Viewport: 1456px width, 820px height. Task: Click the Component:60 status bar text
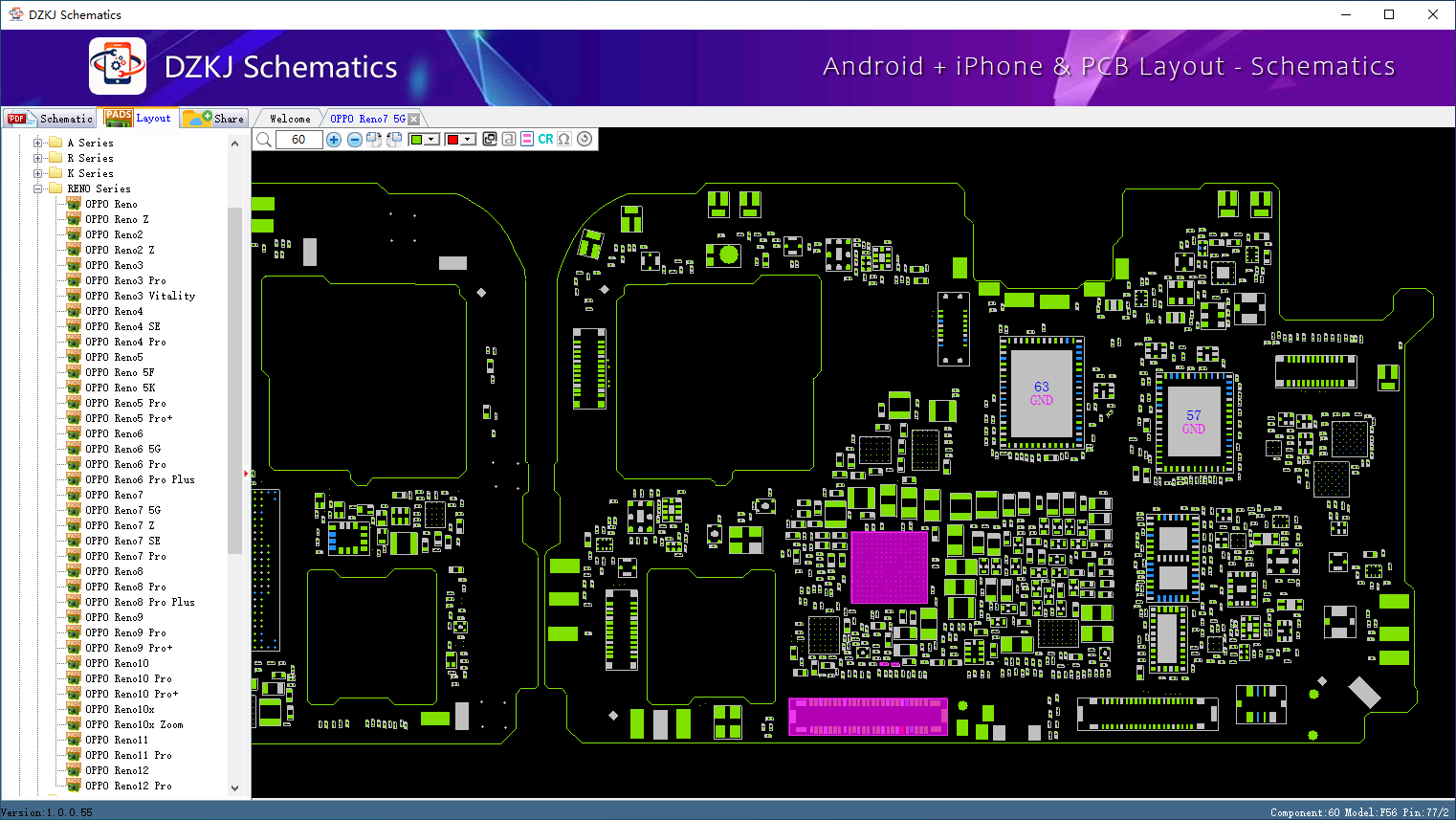(1305, 812)
